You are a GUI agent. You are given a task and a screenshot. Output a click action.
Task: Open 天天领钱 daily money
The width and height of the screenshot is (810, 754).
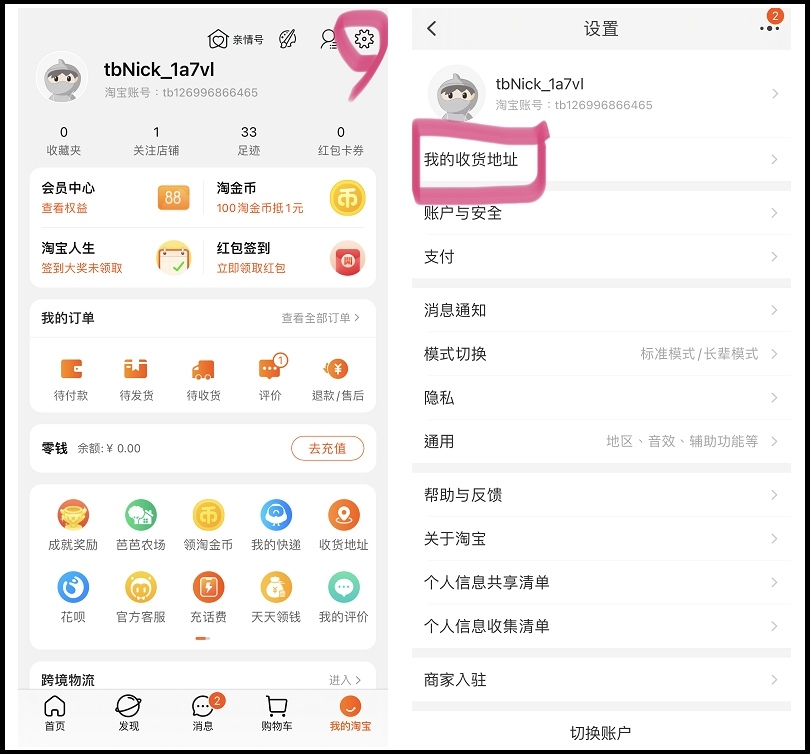click(276, 598)
